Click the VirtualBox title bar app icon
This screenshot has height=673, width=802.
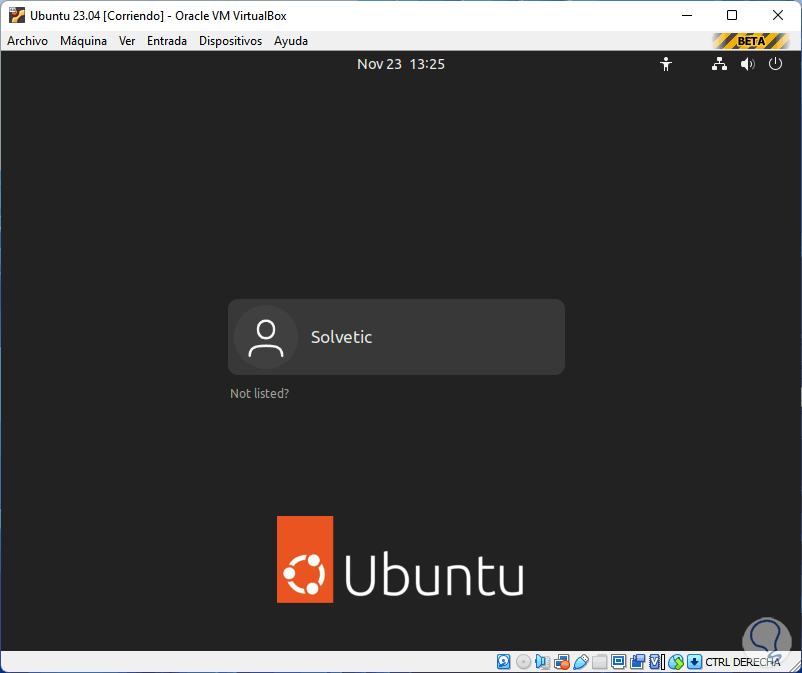(x=17, y=16)
